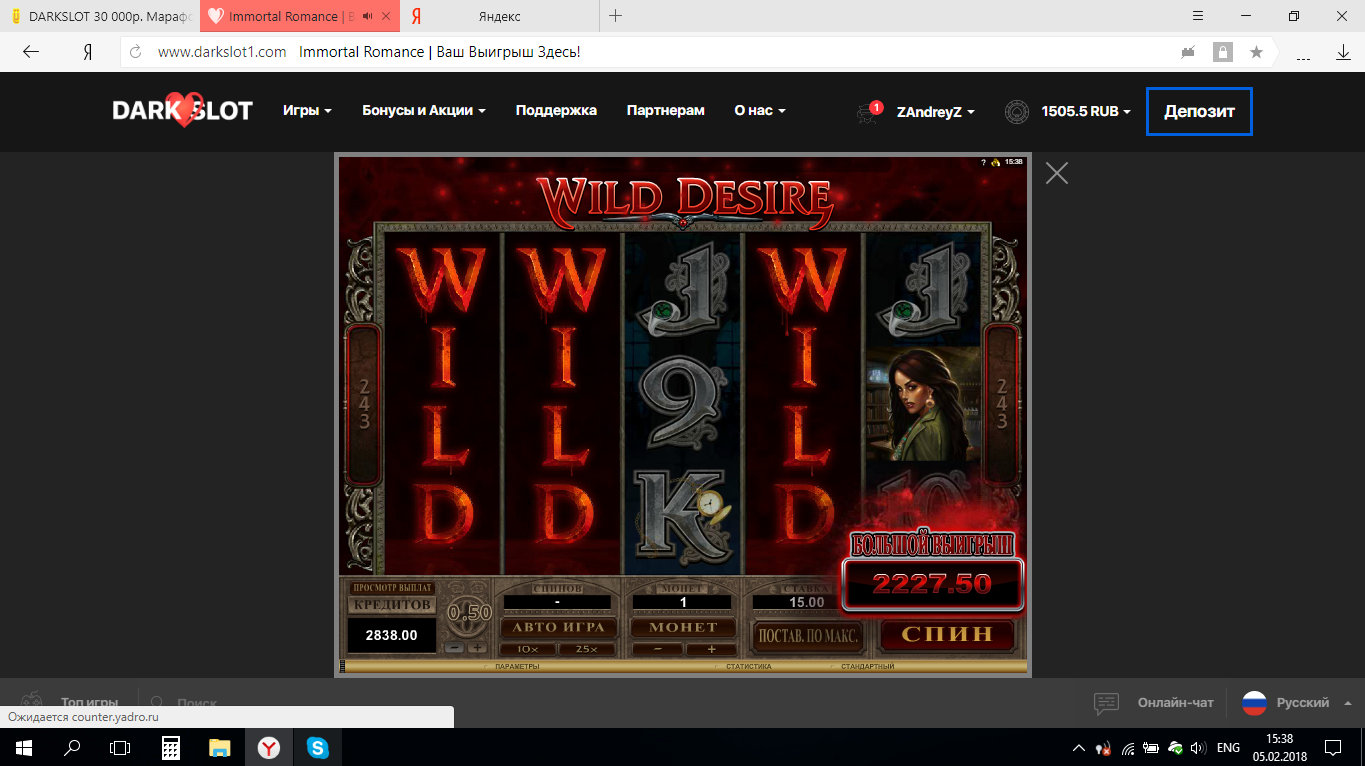Open Calculator from the taskbar
The height and width of the screenshot is (766, 1365).
coord(170,747)
